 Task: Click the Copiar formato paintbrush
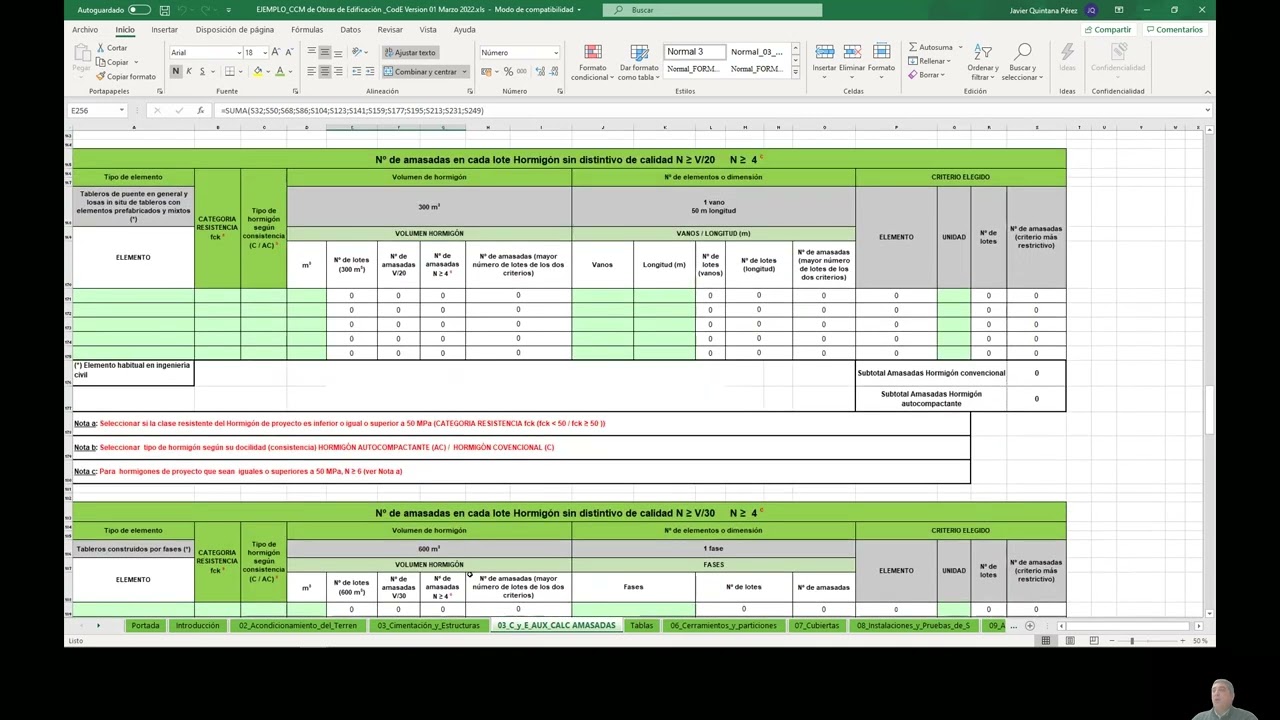click(x=101, y=76)
